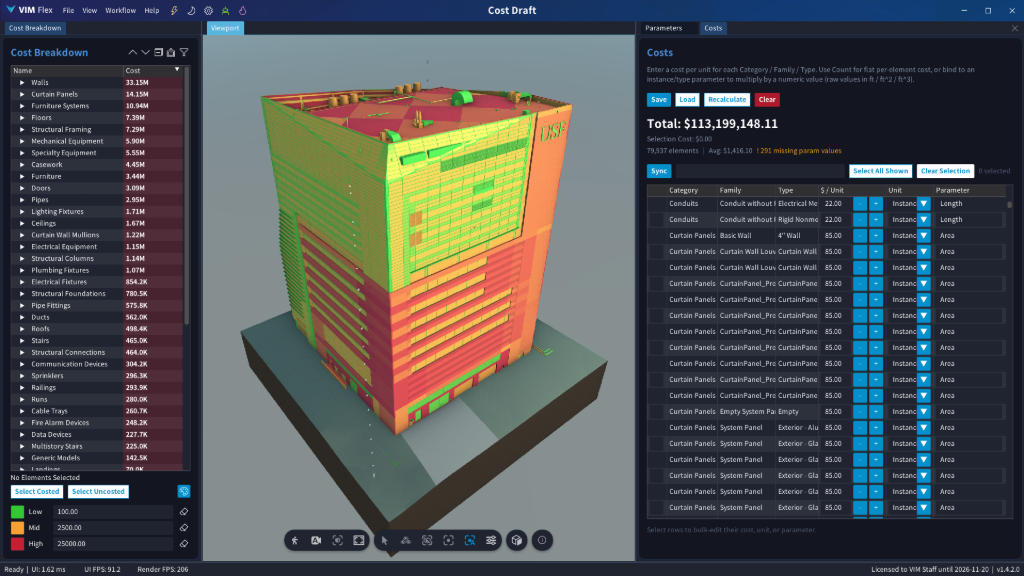This screenshot has width=1024, height=576.
Task: Open the File menu
Action: 68,10
